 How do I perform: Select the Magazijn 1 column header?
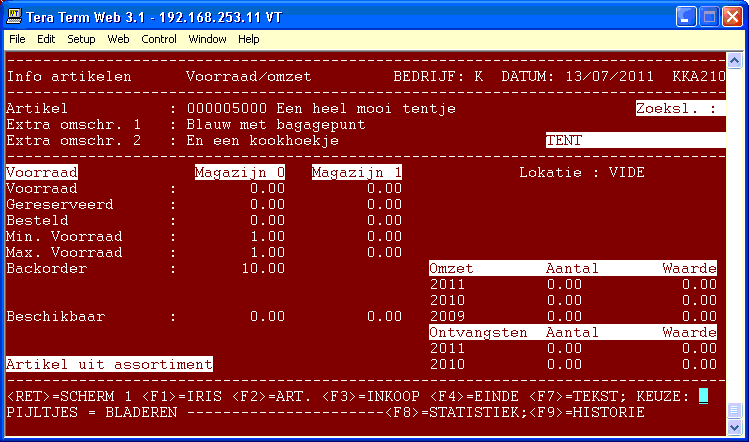(357, 172)
